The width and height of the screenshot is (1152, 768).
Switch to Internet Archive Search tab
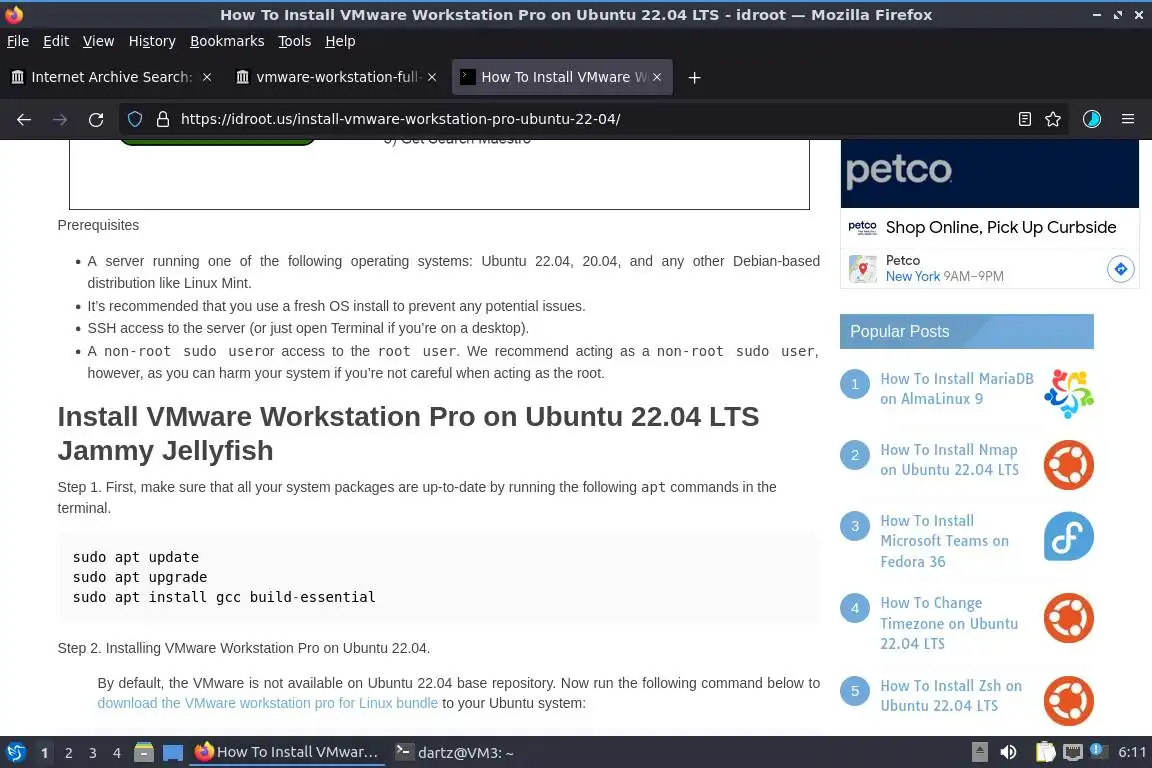(x=110, y=77)
